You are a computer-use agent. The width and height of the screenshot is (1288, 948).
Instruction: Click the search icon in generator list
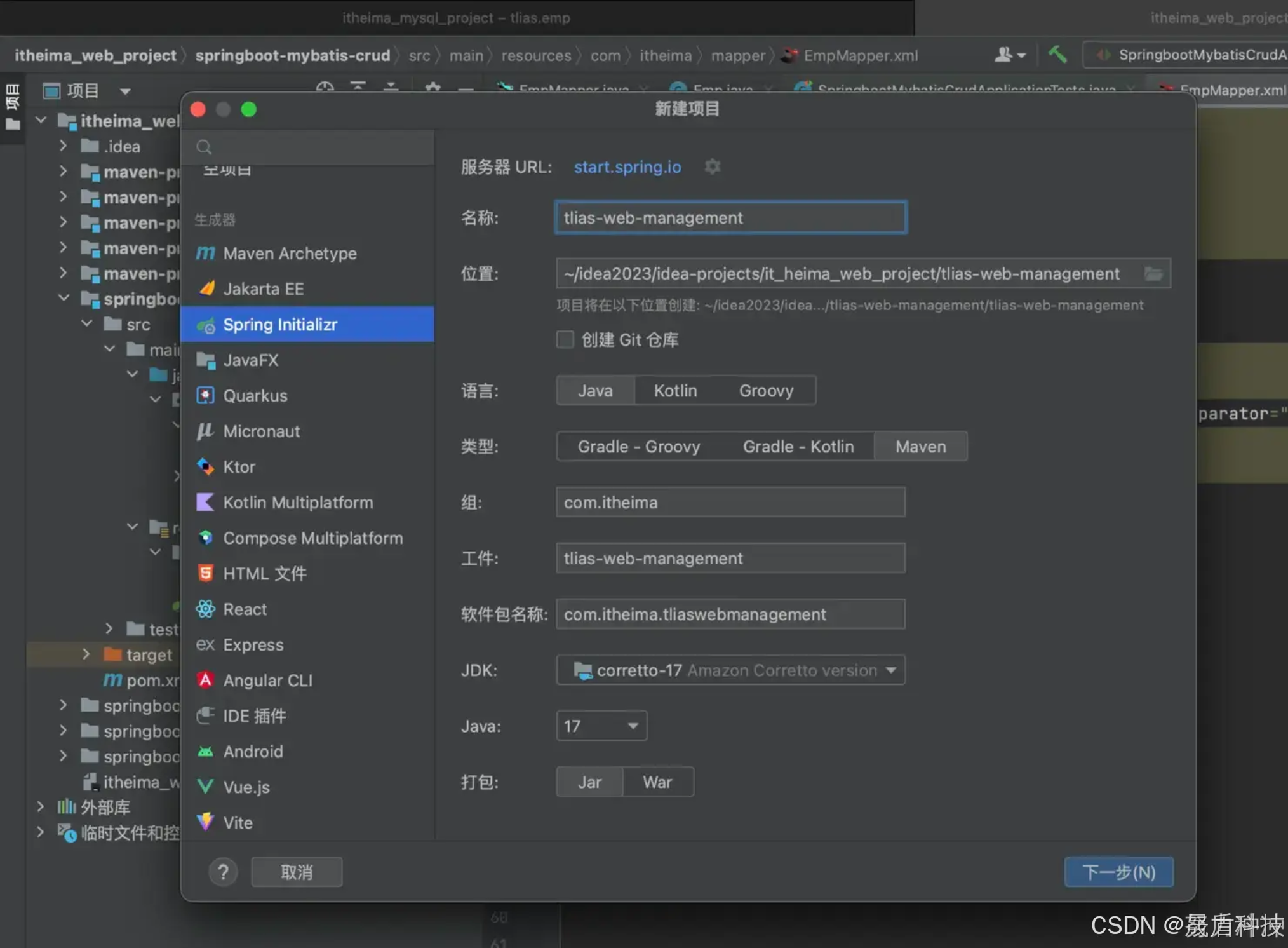point(204,147)
